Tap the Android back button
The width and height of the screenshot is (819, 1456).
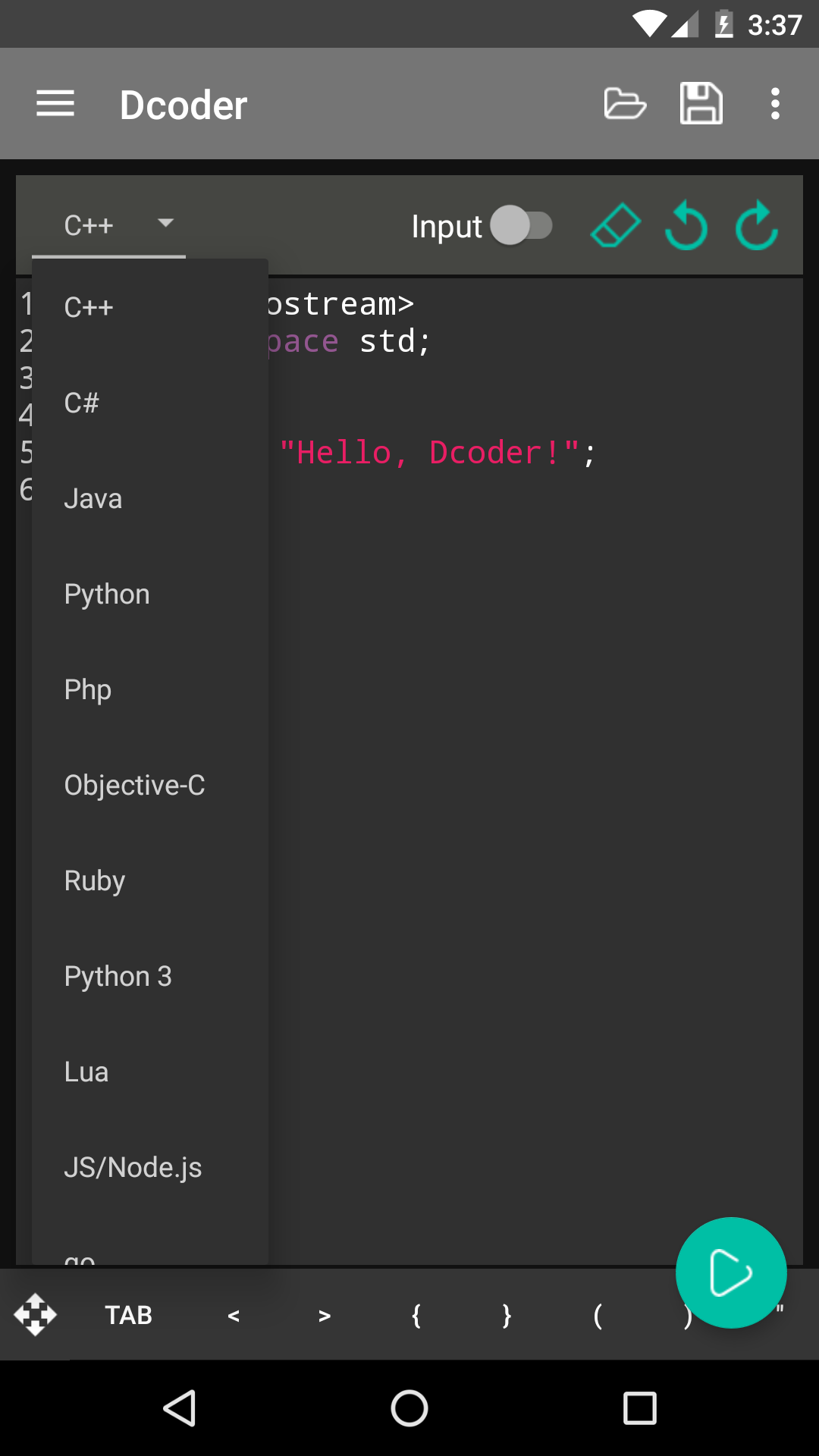pos(180,1408)
